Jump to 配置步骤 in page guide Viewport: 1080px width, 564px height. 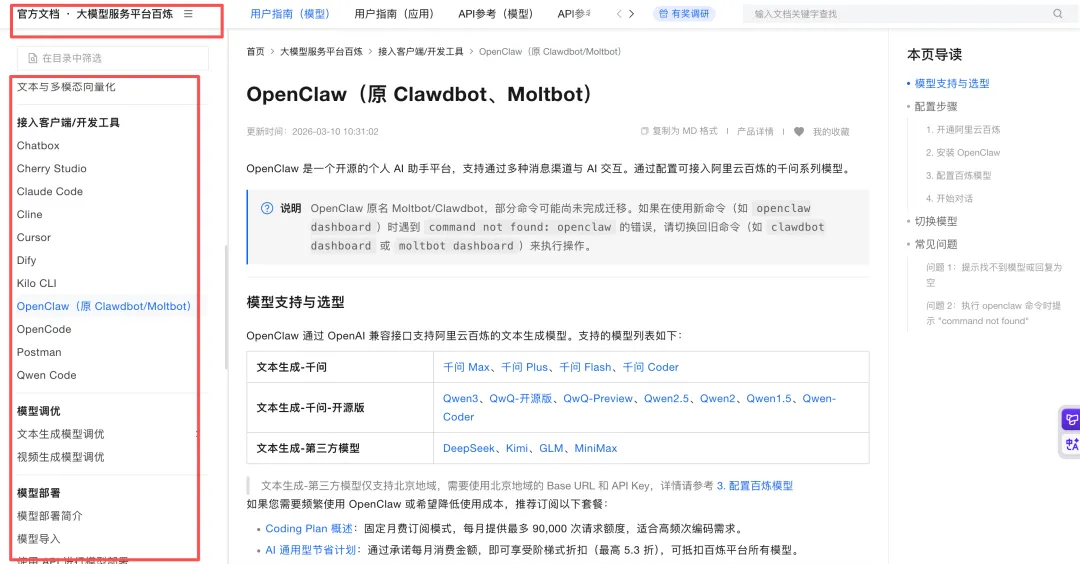pyautogui.click(x=936, y=106)
